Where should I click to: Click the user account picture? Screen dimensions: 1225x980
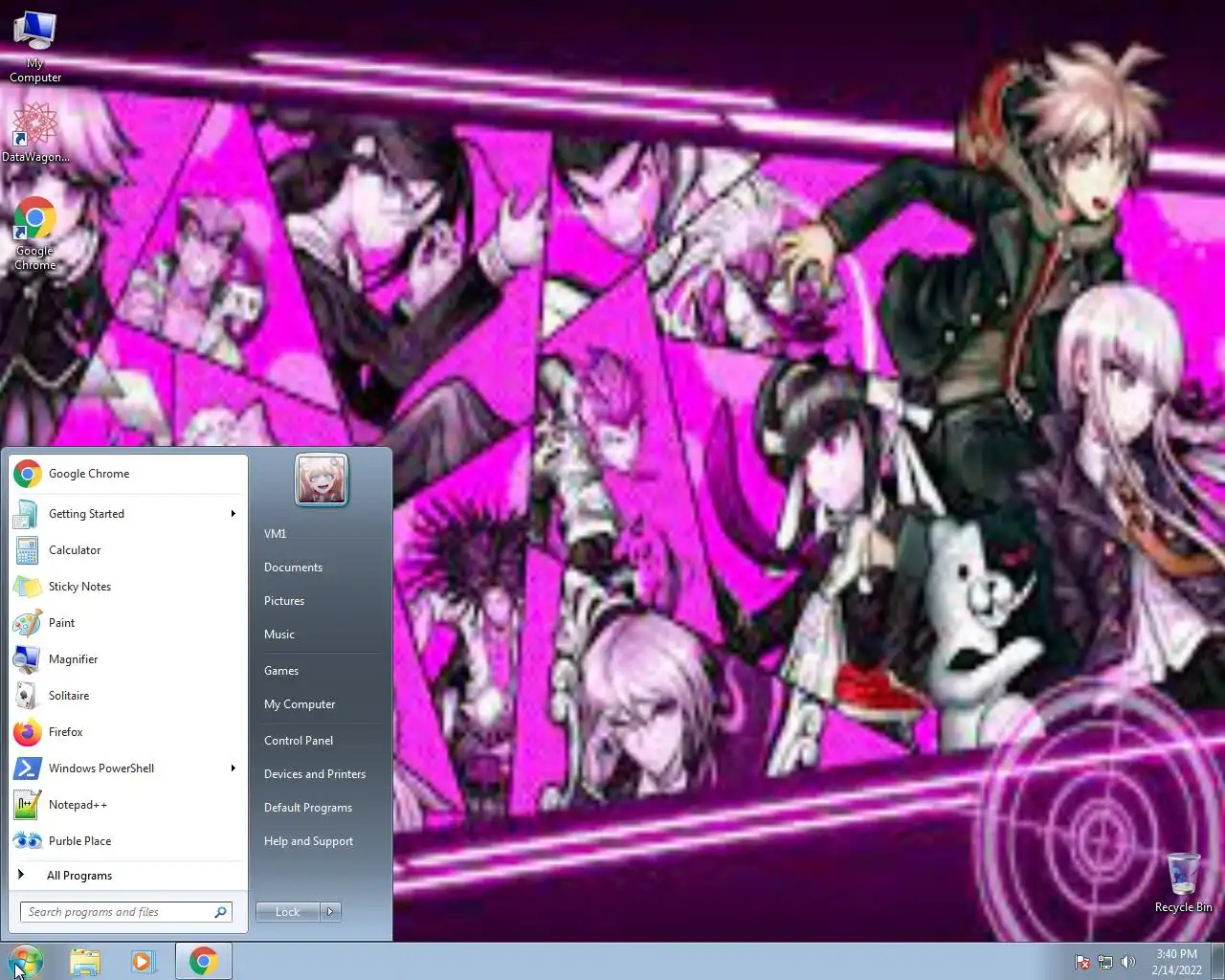[322, 479]
